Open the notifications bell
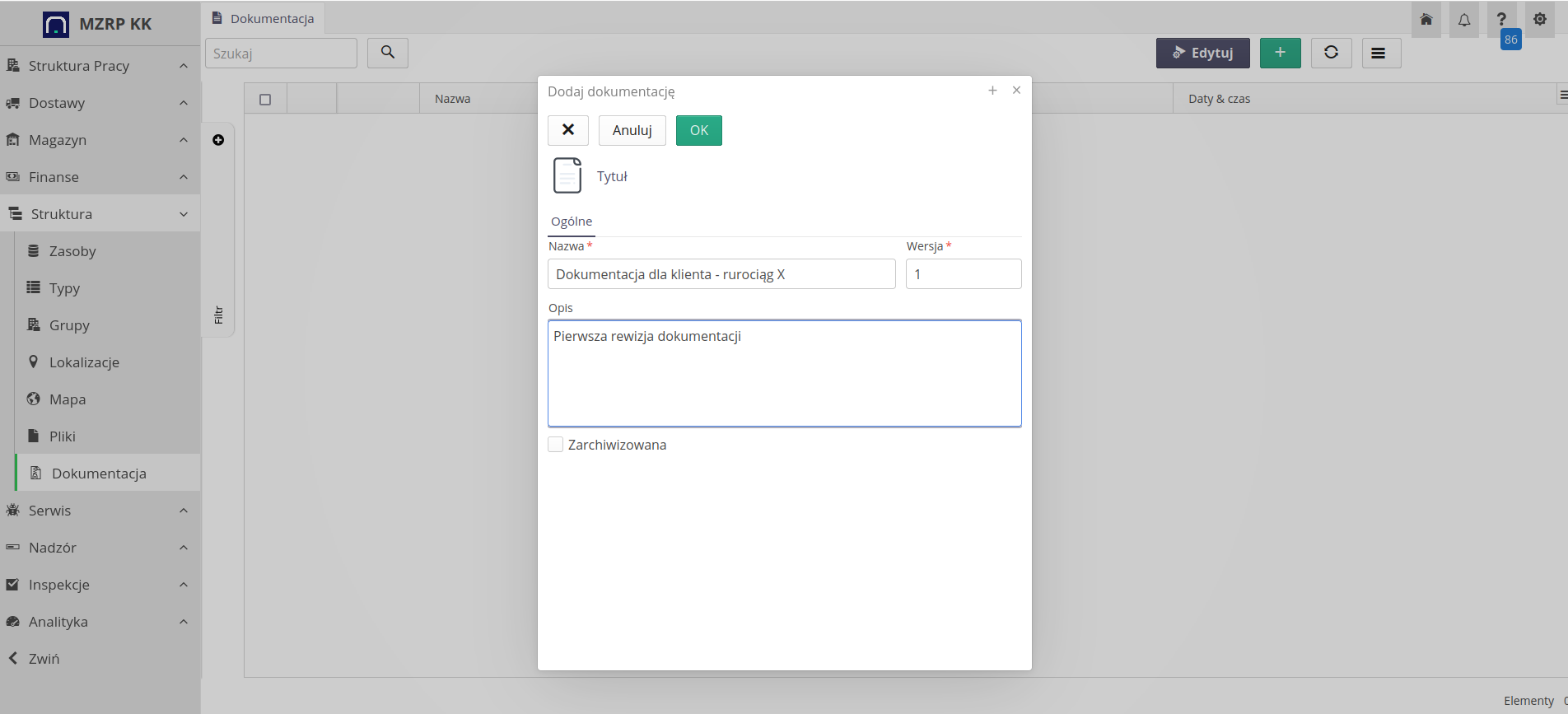Image resolution: width=1568 pixels, height=714 pixels. (x=1463, y=20)
